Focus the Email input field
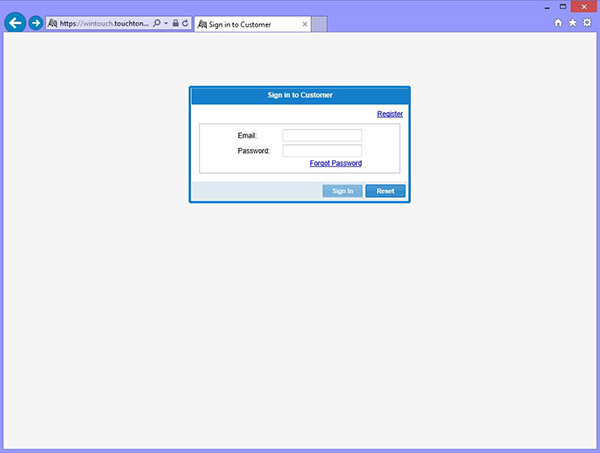This screenshot has width=600, height=453. [x=322, y=135]
